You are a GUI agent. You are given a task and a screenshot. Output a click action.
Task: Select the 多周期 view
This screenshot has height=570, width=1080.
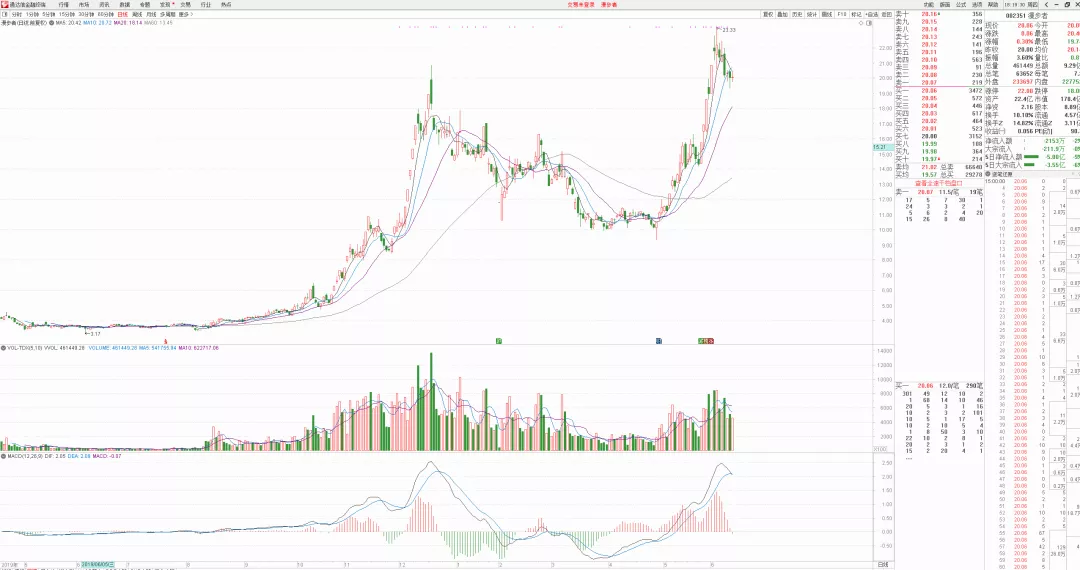[167, 14]
